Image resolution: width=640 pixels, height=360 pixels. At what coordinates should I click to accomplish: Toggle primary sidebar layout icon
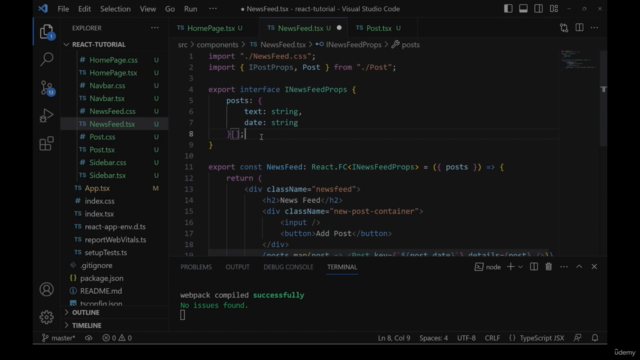click(x=508, y=9)
